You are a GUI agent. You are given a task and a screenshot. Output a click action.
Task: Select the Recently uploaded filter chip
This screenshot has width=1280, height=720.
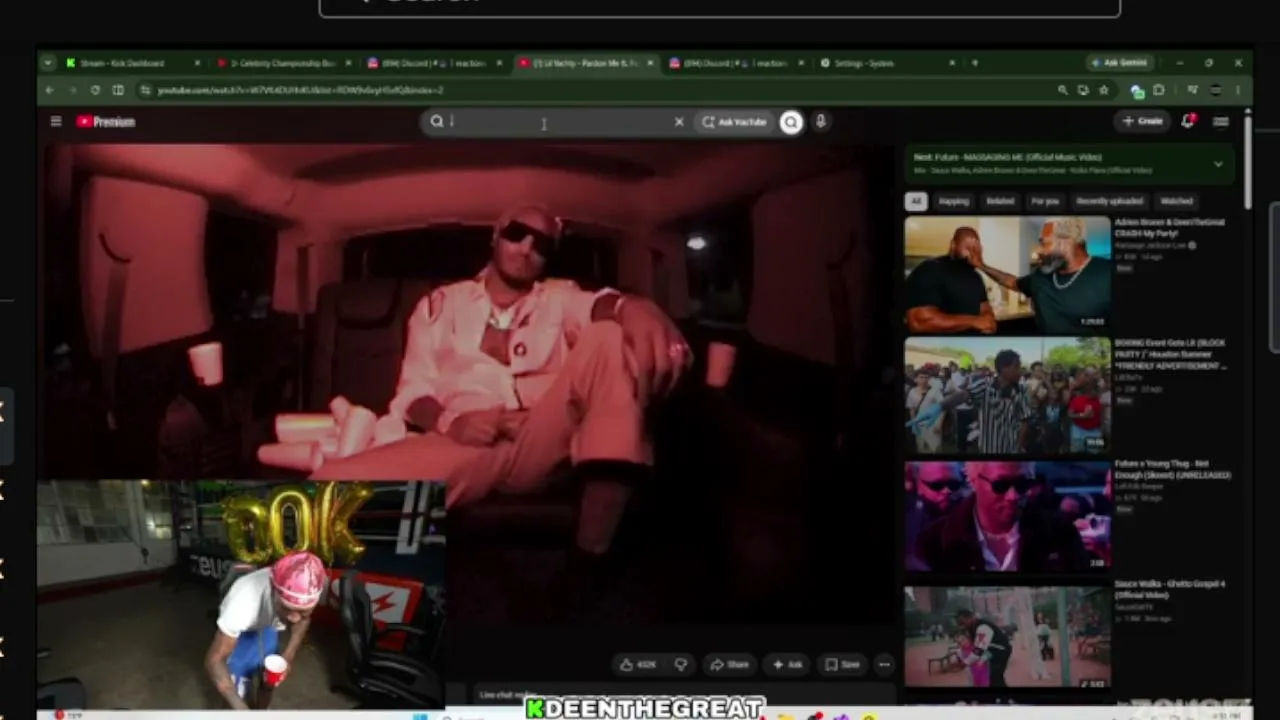point(1109,201)
